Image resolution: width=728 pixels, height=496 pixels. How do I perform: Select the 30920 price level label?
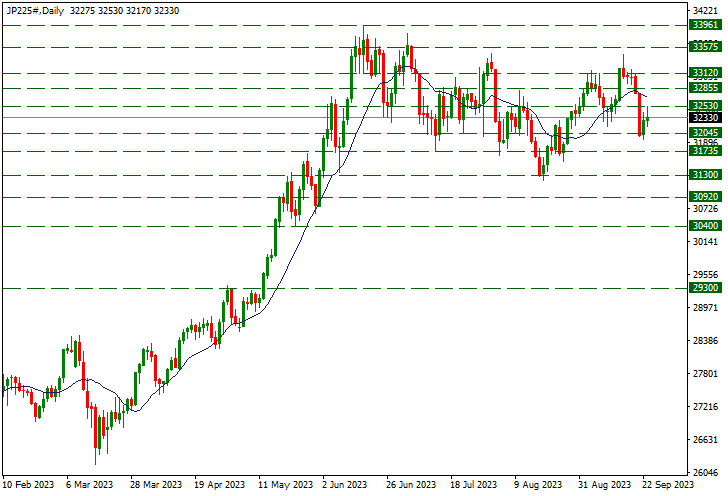[705, 197]
